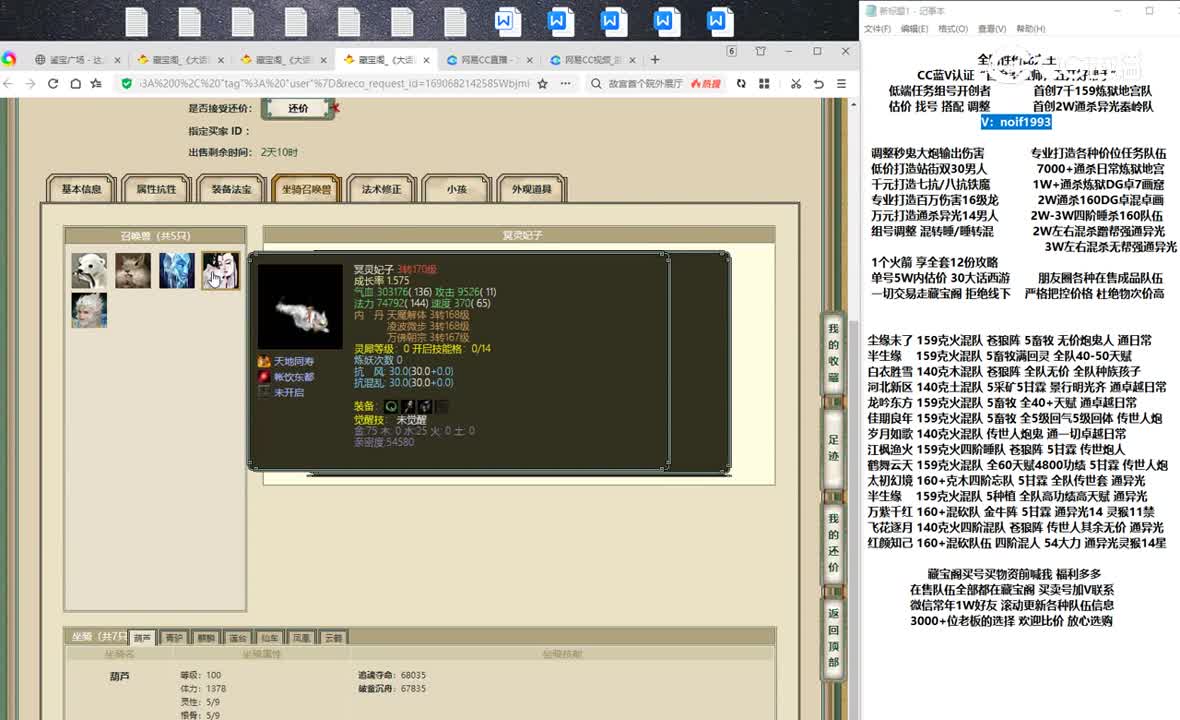Open Notepad 查看(V) menu
1180x720 pixels.
(992, 29)
